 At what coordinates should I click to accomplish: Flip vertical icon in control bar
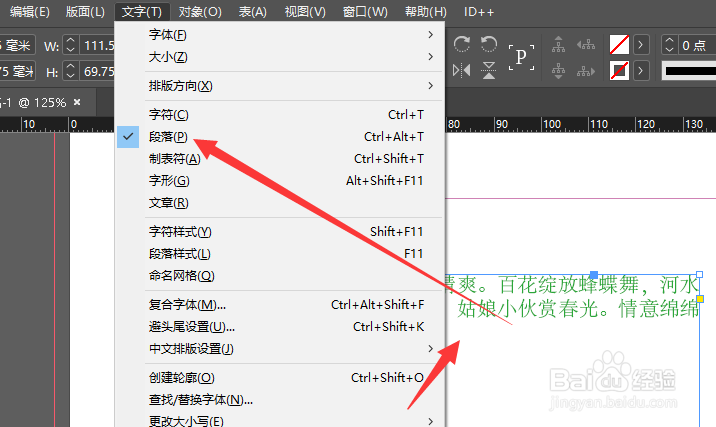[x=489, y=70]
